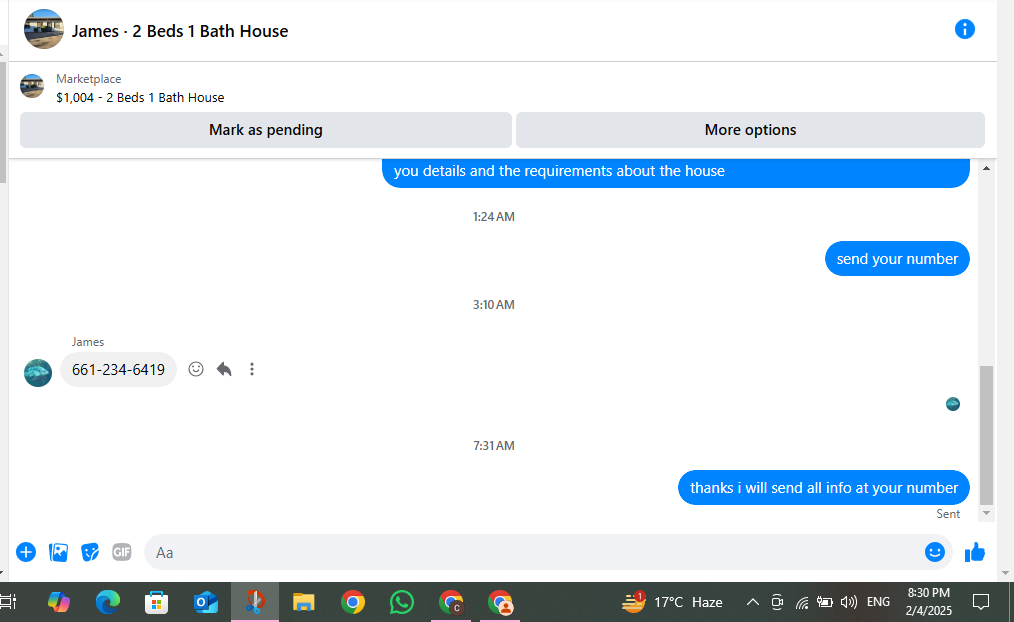Open Microsoft Store from taskbar
The width and height of the screenshot is (1014, 622).
click(x=156, y=602)
